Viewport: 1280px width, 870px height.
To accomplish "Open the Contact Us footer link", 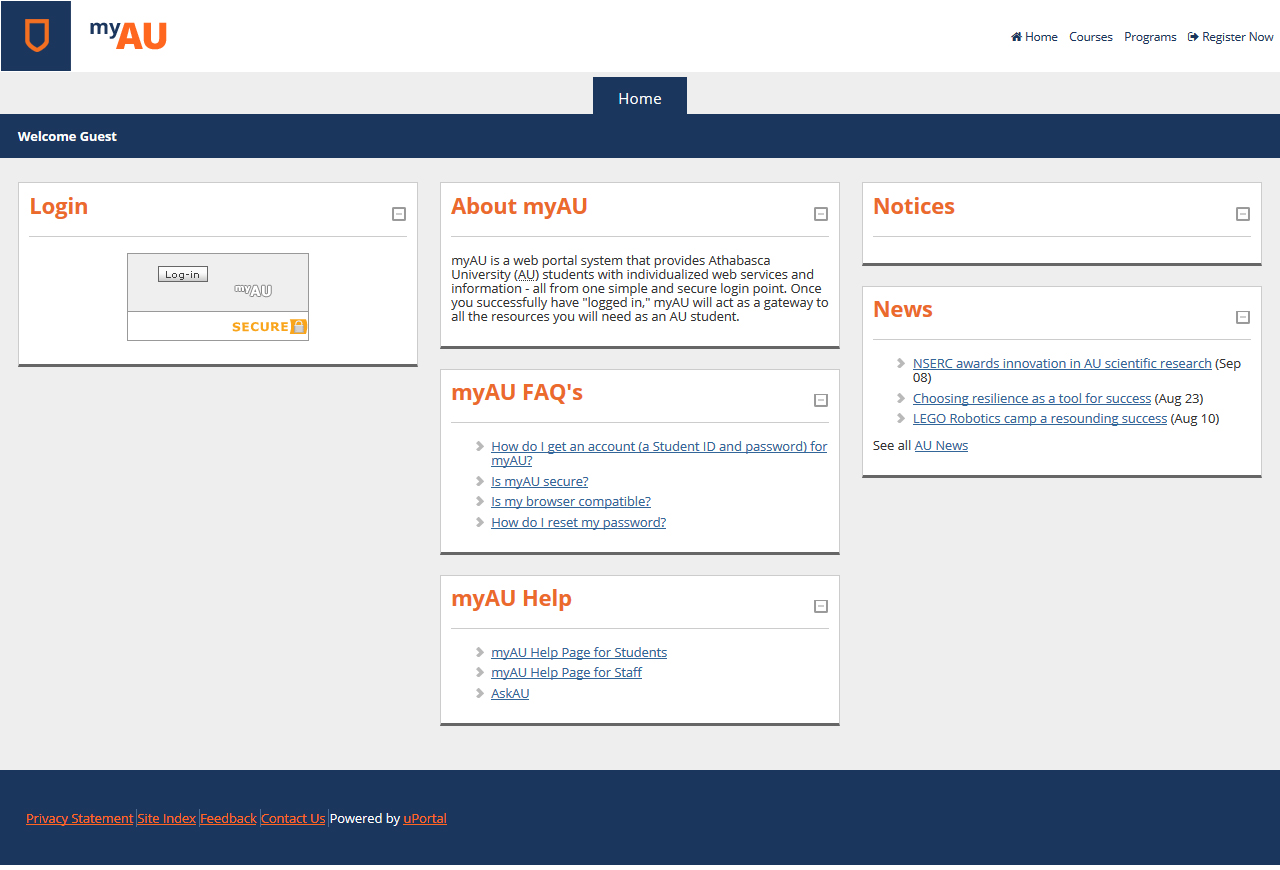I will (293, 818).
